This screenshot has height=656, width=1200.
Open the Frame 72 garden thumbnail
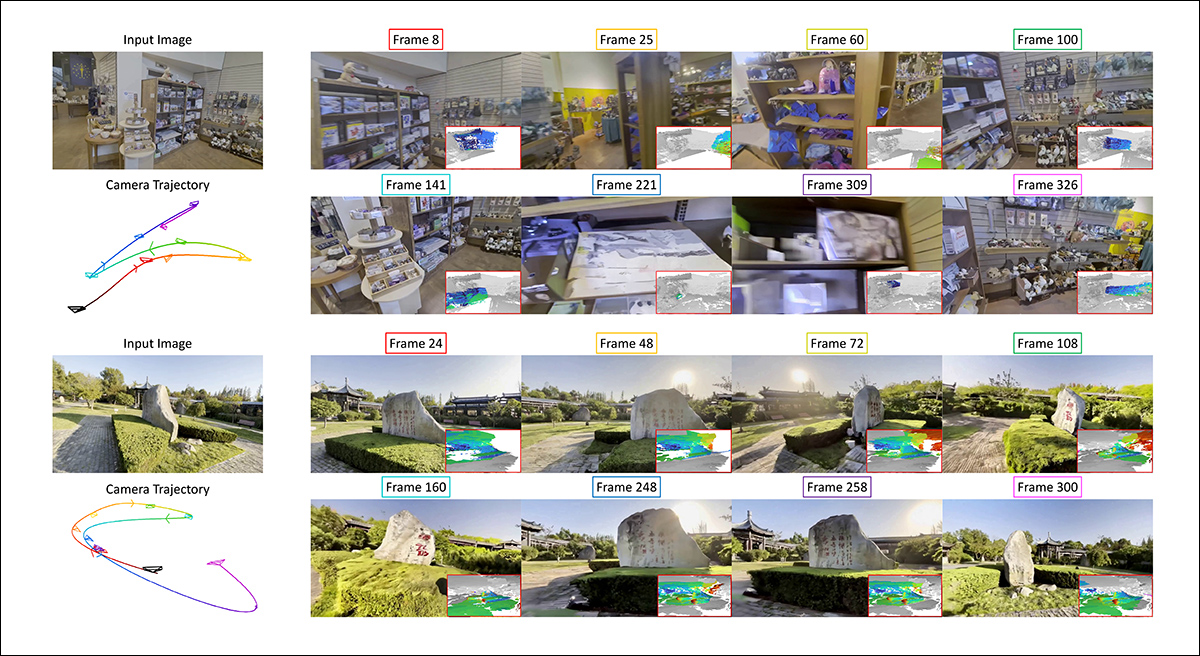tap(837, 414)
